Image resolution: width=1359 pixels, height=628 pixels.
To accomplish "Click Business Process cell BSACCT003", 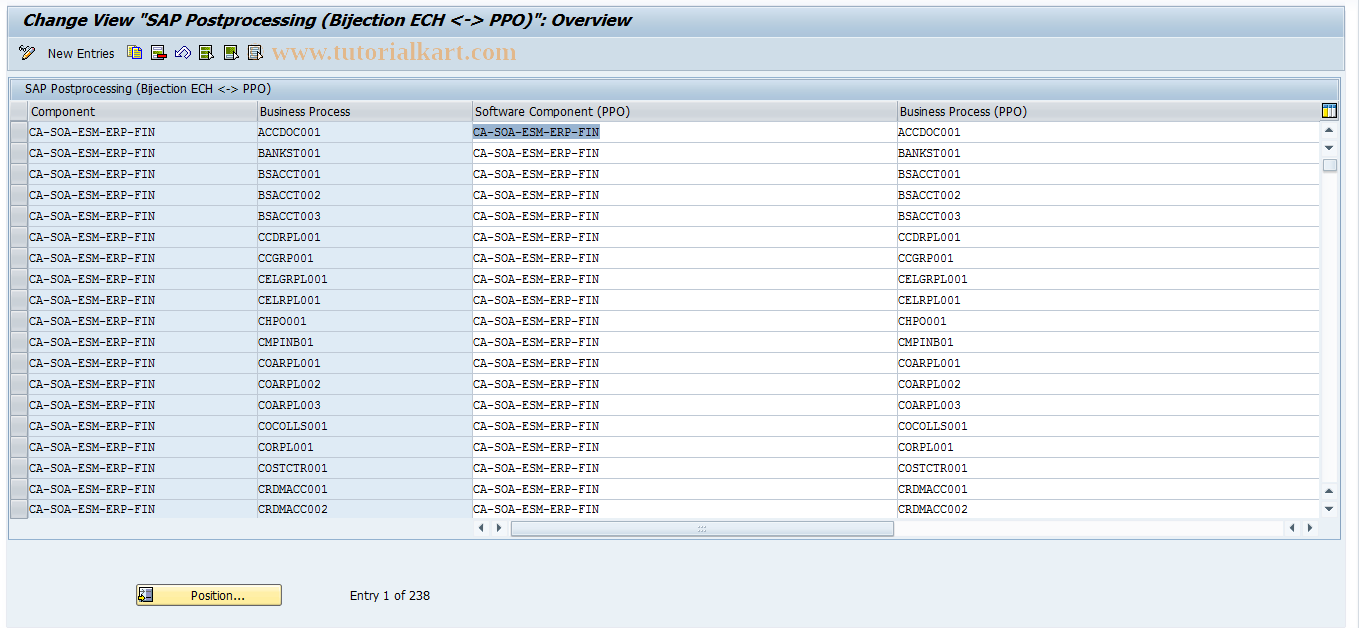I will point(365,216).
